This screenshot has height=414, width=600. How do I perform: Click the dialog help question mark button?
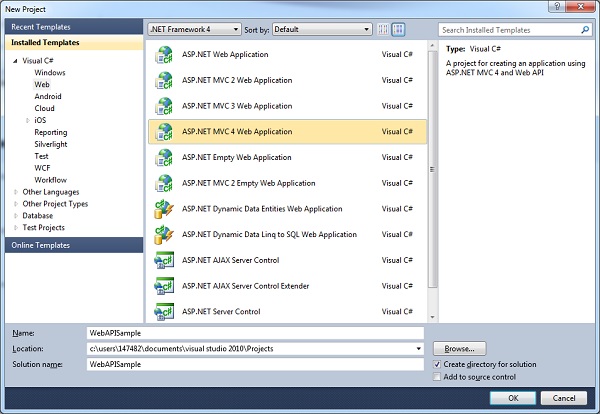tap(557, 6)
